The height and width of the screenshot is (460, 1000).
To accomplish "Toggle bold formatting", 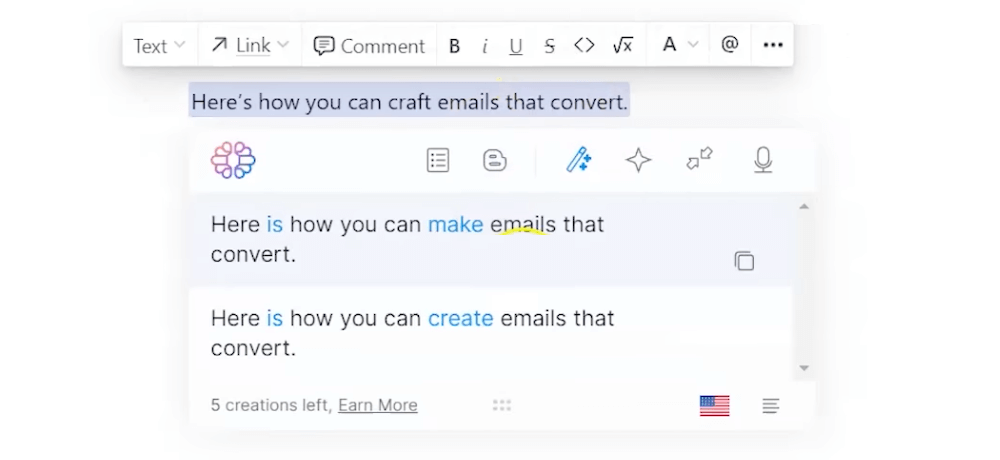I will (454, 46).
